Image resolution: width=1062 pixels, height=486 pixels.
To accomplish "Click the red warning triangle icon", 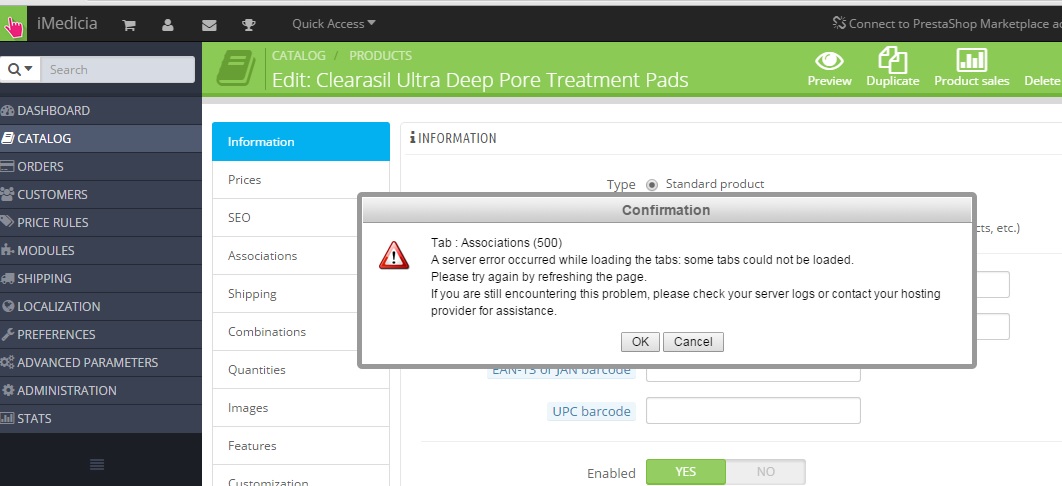I will 394,256.
